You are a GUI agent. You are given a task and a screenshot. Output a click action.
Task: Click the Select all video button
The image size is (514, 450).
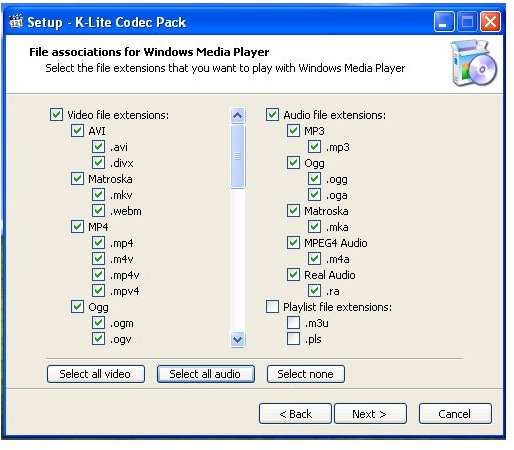coord(96,374)
